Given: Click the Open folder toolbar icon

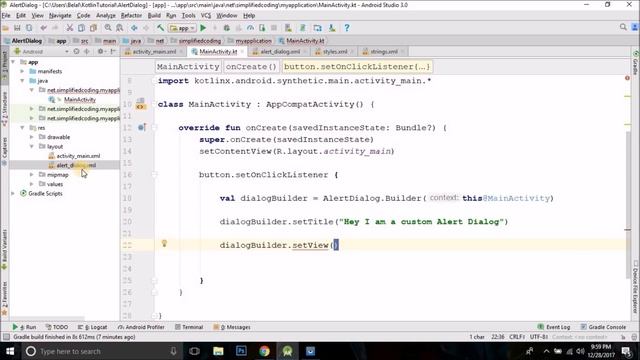Looking at the screenshot, I should pyautogui.click(x=6, y=28).
